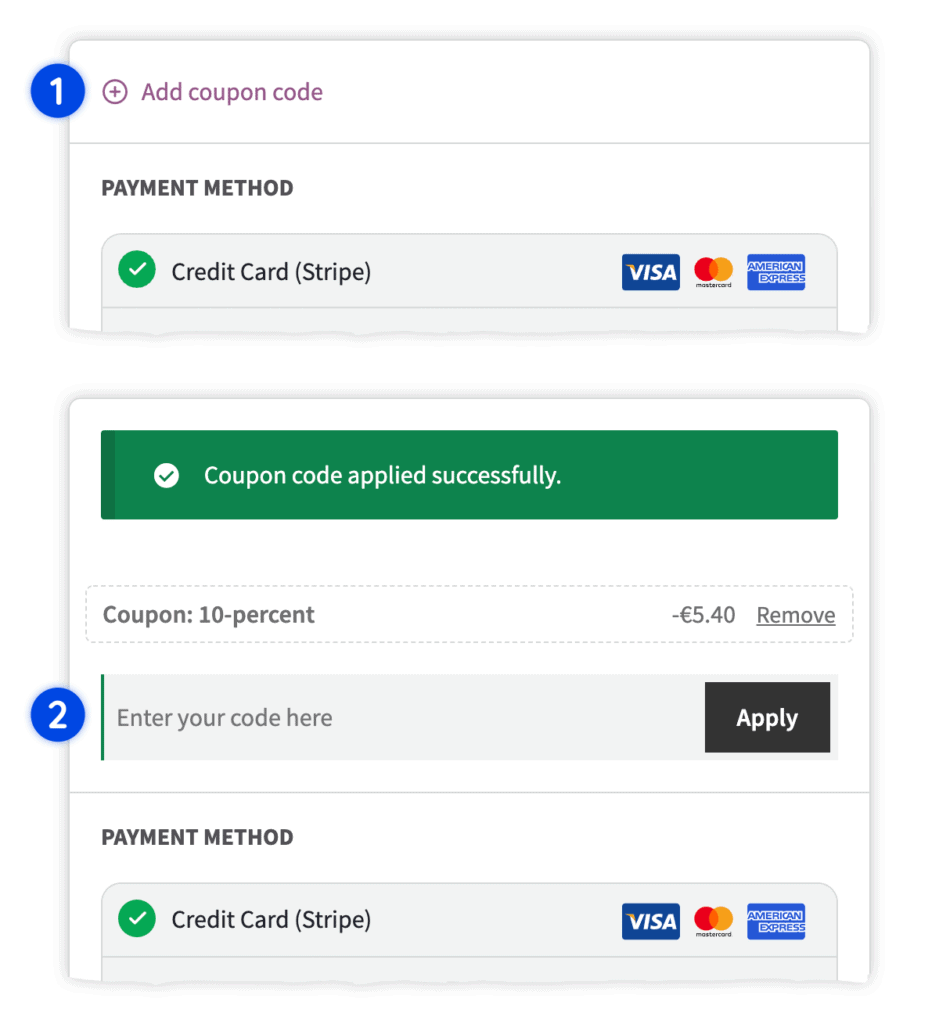Screen dimensions: 939x1024
Task: Click the Coupon: 10-percent label
Action: 208,615
